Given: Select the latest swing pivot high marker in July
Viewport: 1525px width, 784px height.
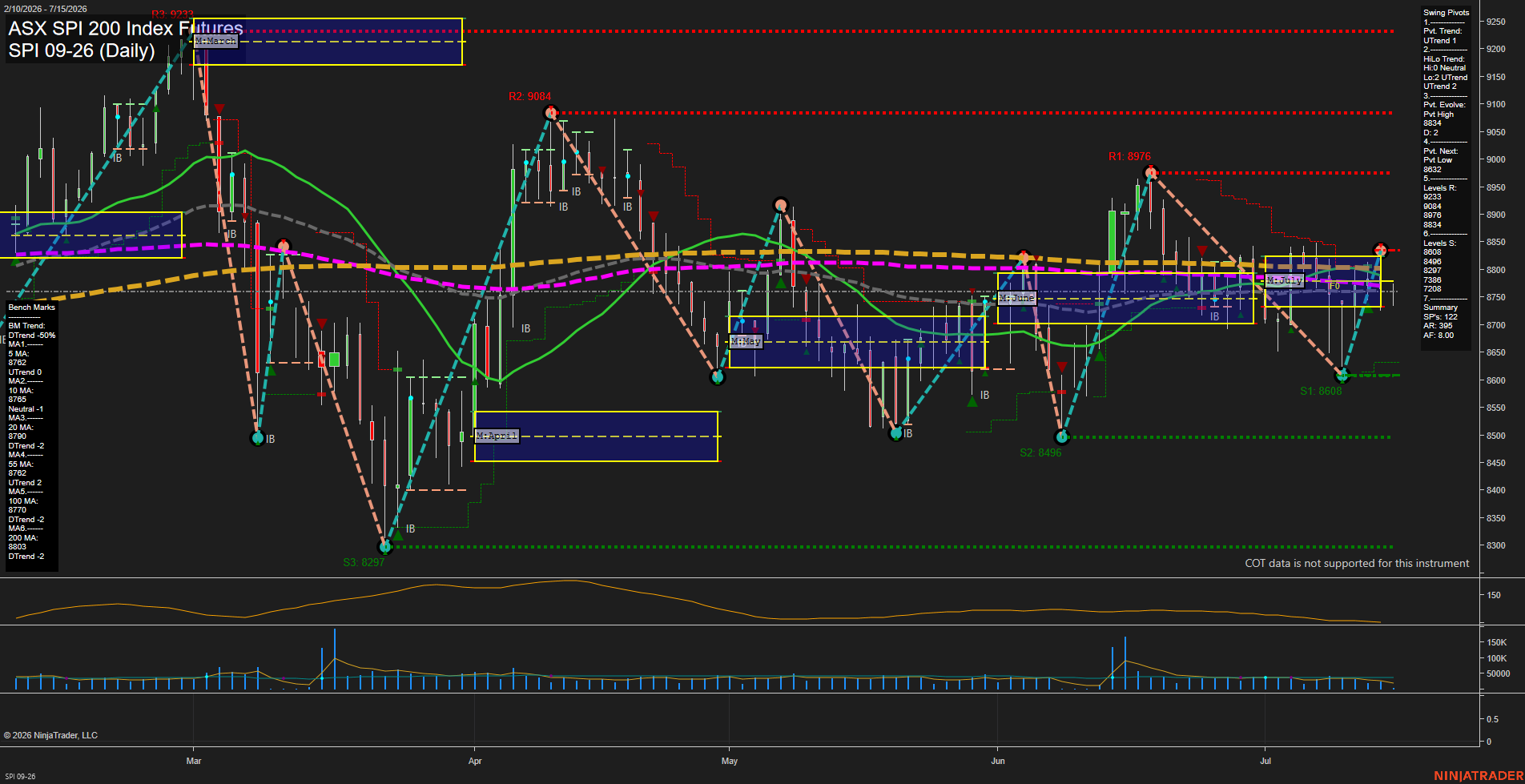Looking at the screenshot, I should click(1380, 250).
